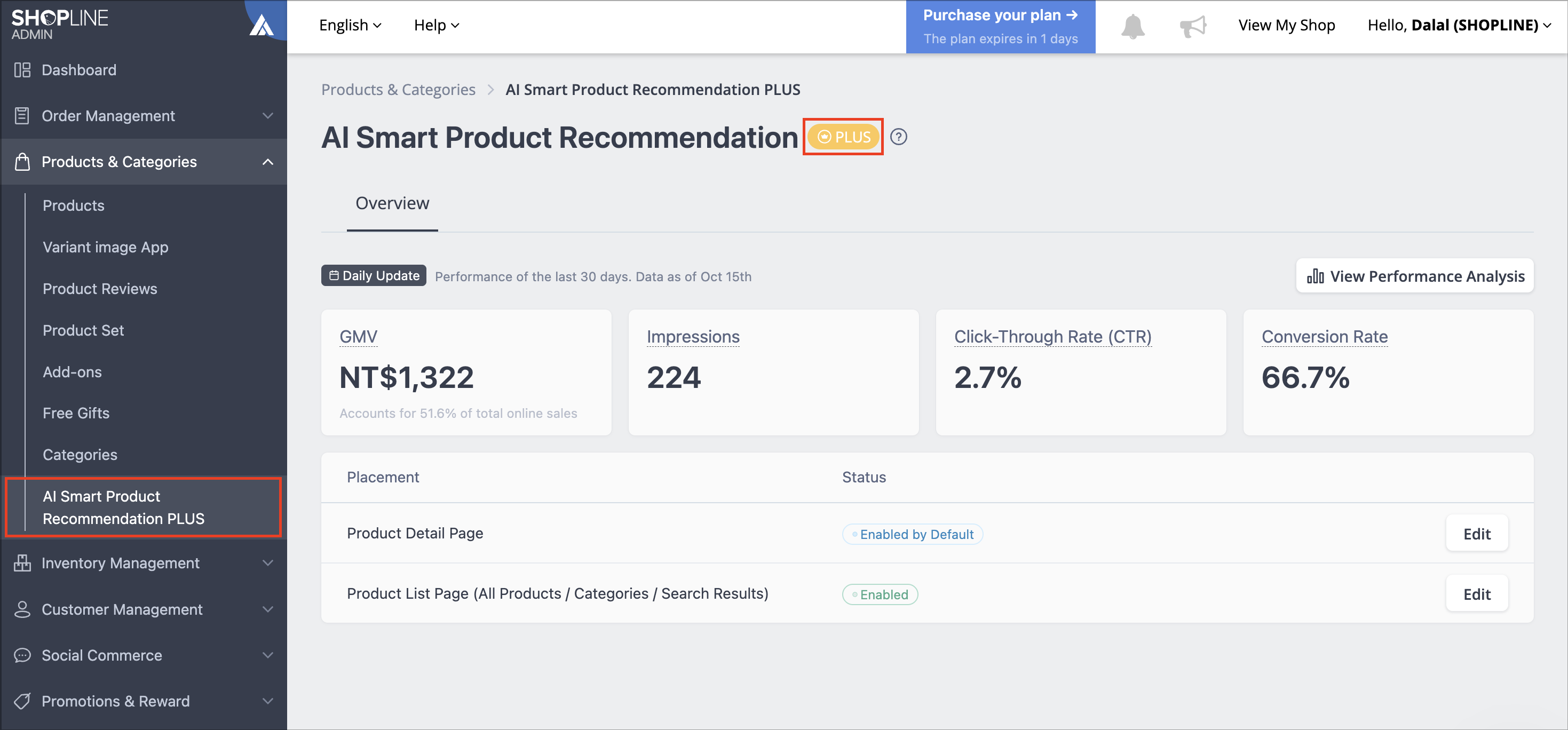
Task: Edit the Product Detail Page placement
Action: tap(1477, 534)
